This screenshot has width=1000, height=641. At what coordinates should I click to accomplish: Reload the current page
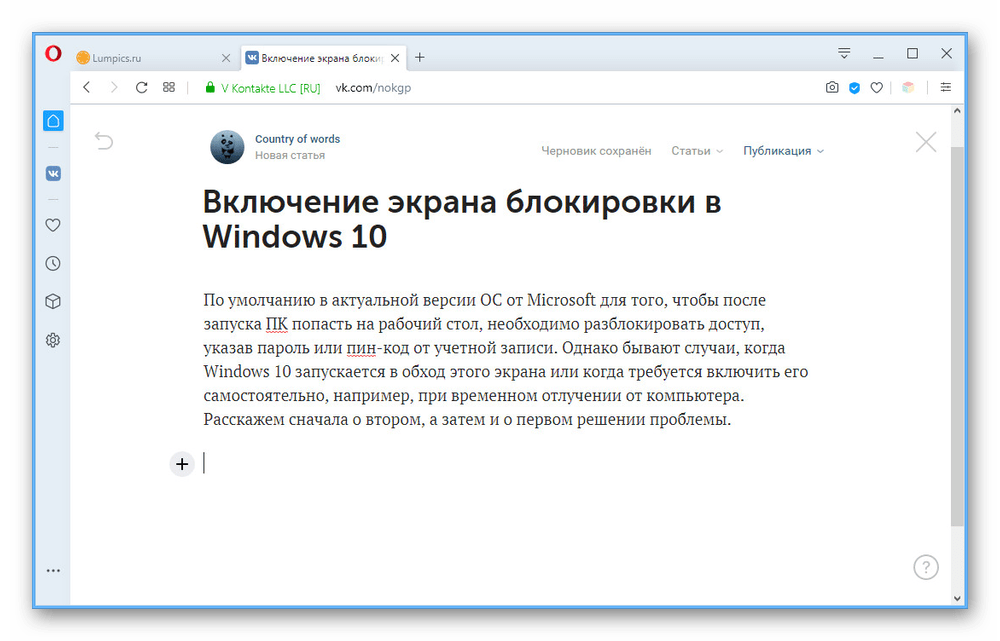(x=142, y=87)
